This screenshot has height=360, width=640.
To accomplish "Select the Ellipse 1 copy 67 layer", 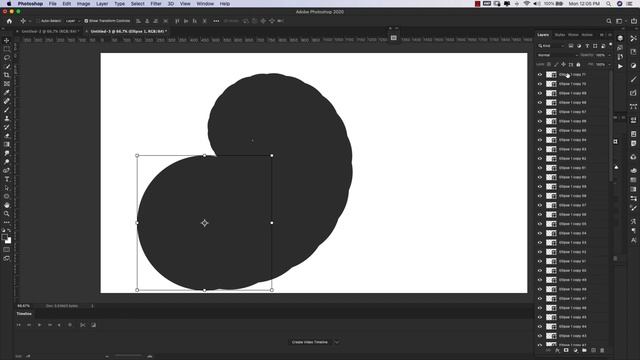I will click(572, 112).
